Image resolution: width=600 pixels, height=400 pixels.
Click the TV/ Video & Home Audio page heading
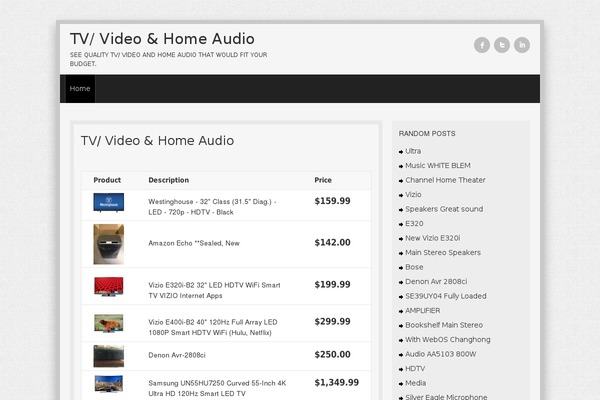pos(157,141)
